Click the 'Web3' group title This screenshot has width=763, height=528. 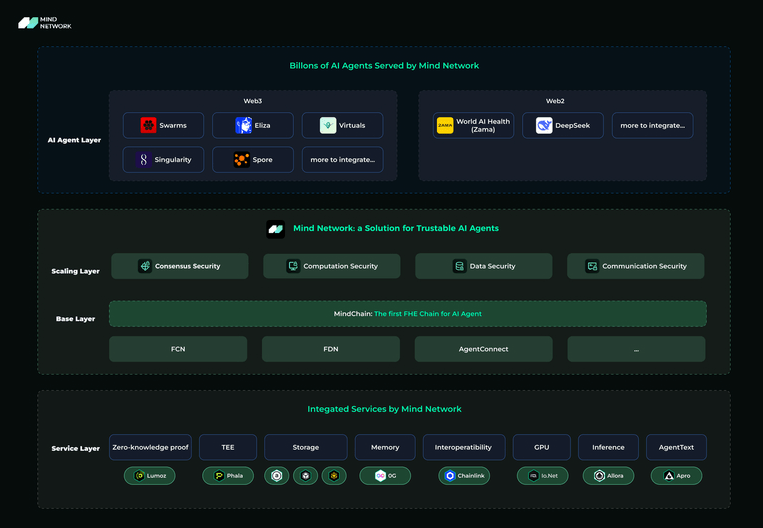253,101
